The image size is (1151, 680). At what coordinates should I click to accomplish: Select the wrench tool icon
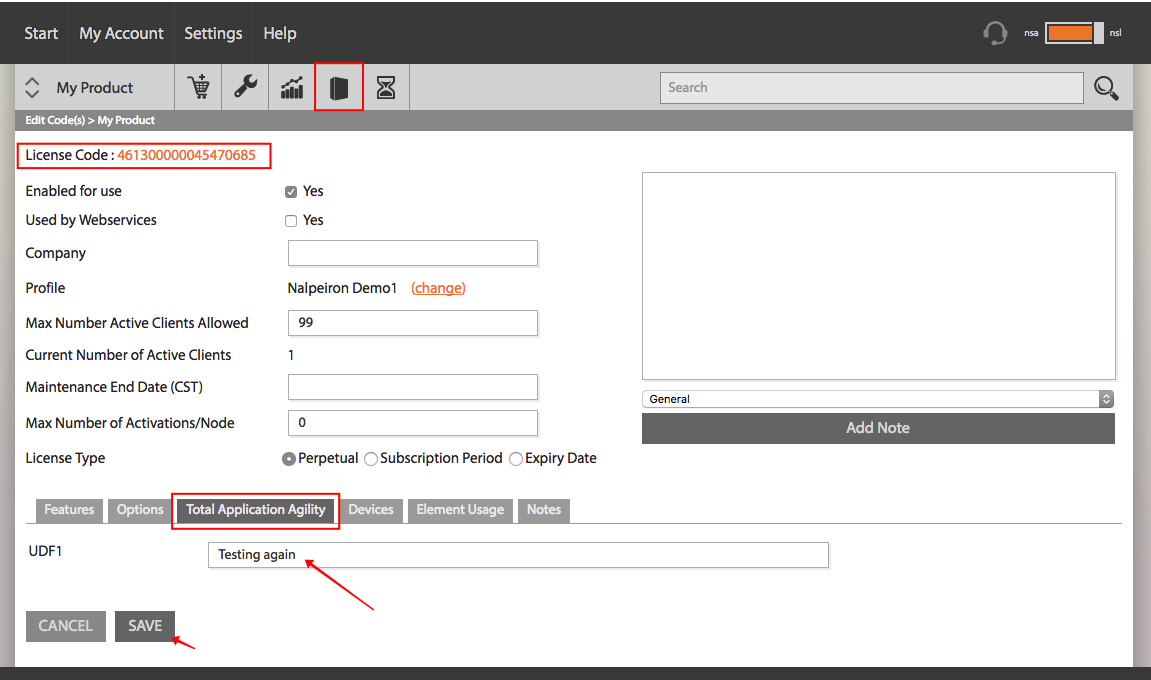click(245, 87)
